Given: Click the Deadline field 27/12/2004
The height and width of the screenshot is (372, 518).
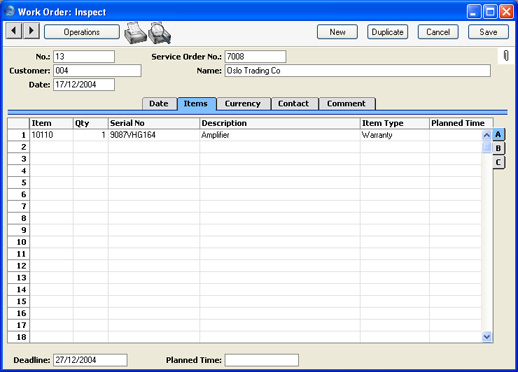Looking at the screenshot, I should [90, 360].
